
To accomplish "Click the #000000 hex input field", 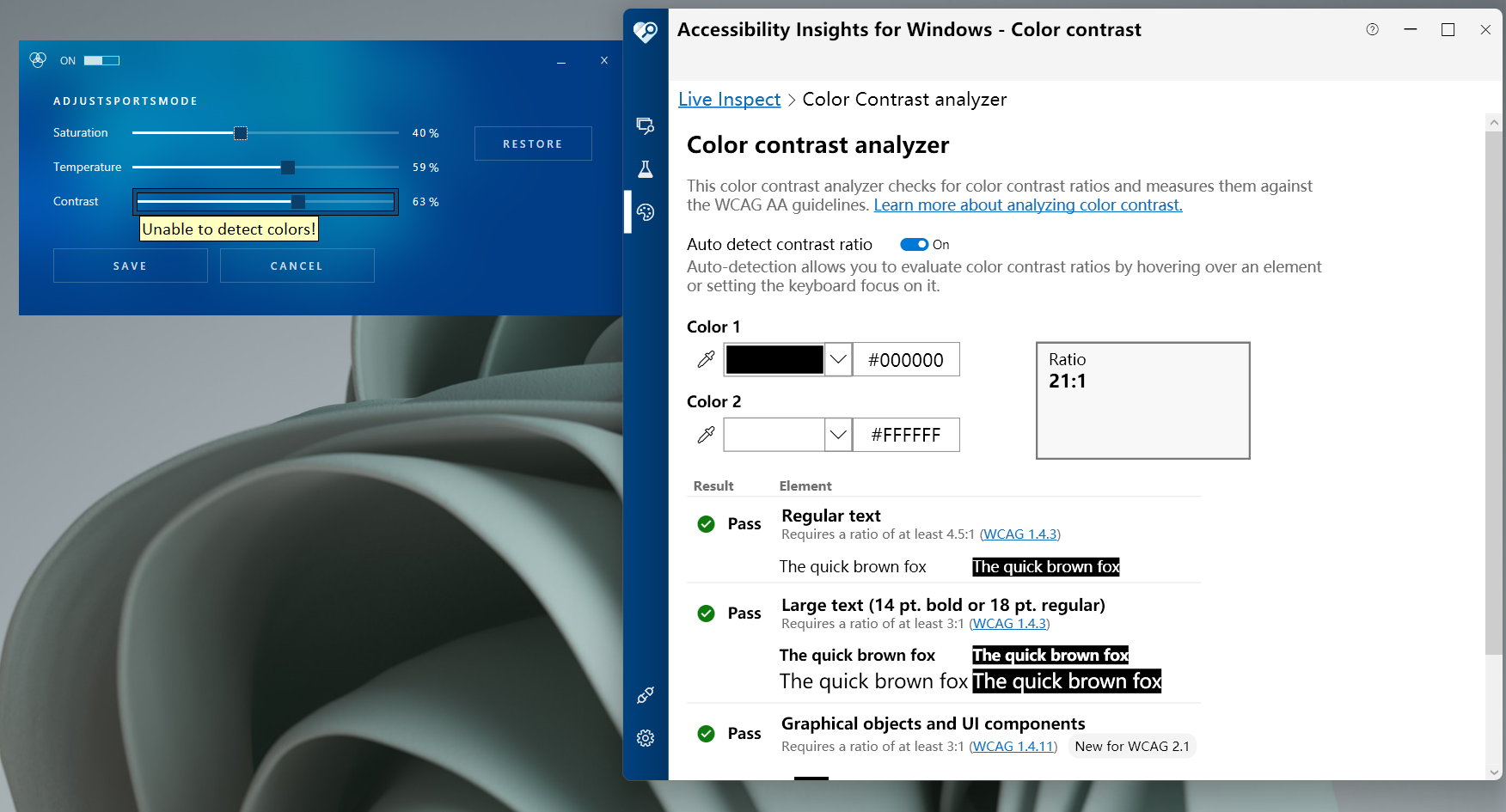I will click(906, 359).
